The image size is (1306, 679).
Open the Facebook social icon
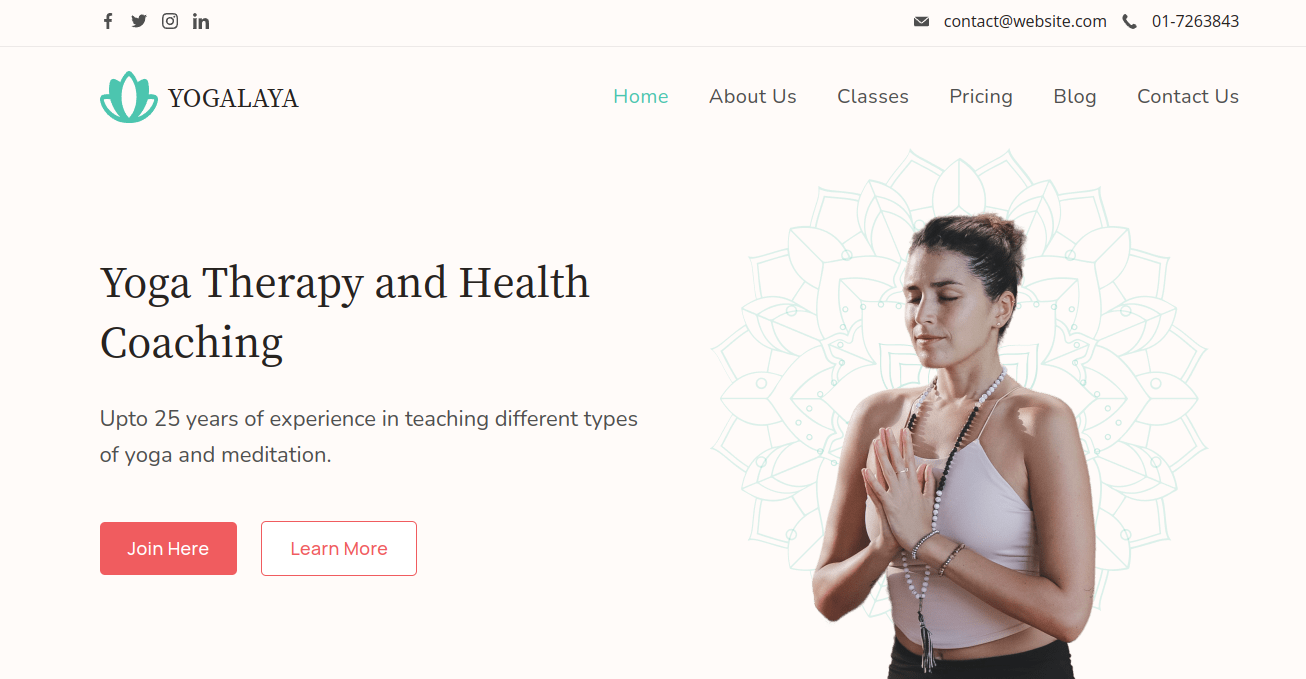tap(108, 21)
